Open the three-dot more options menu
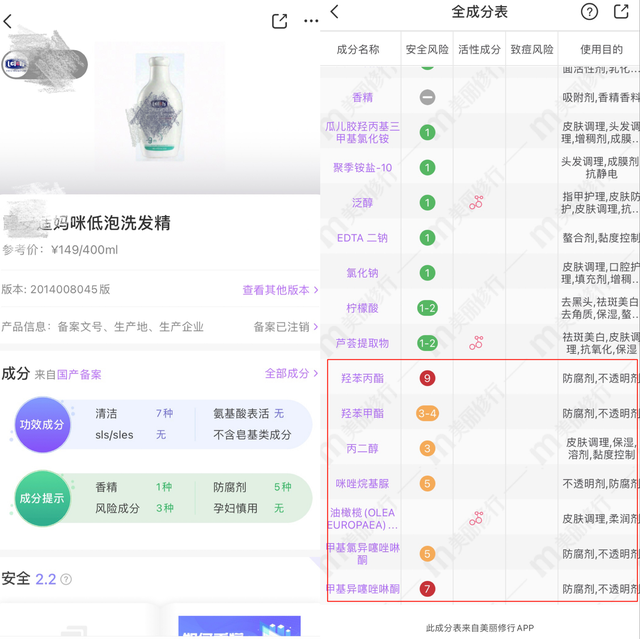This screenshot has height=639, width=640. [x=311, y=21]
